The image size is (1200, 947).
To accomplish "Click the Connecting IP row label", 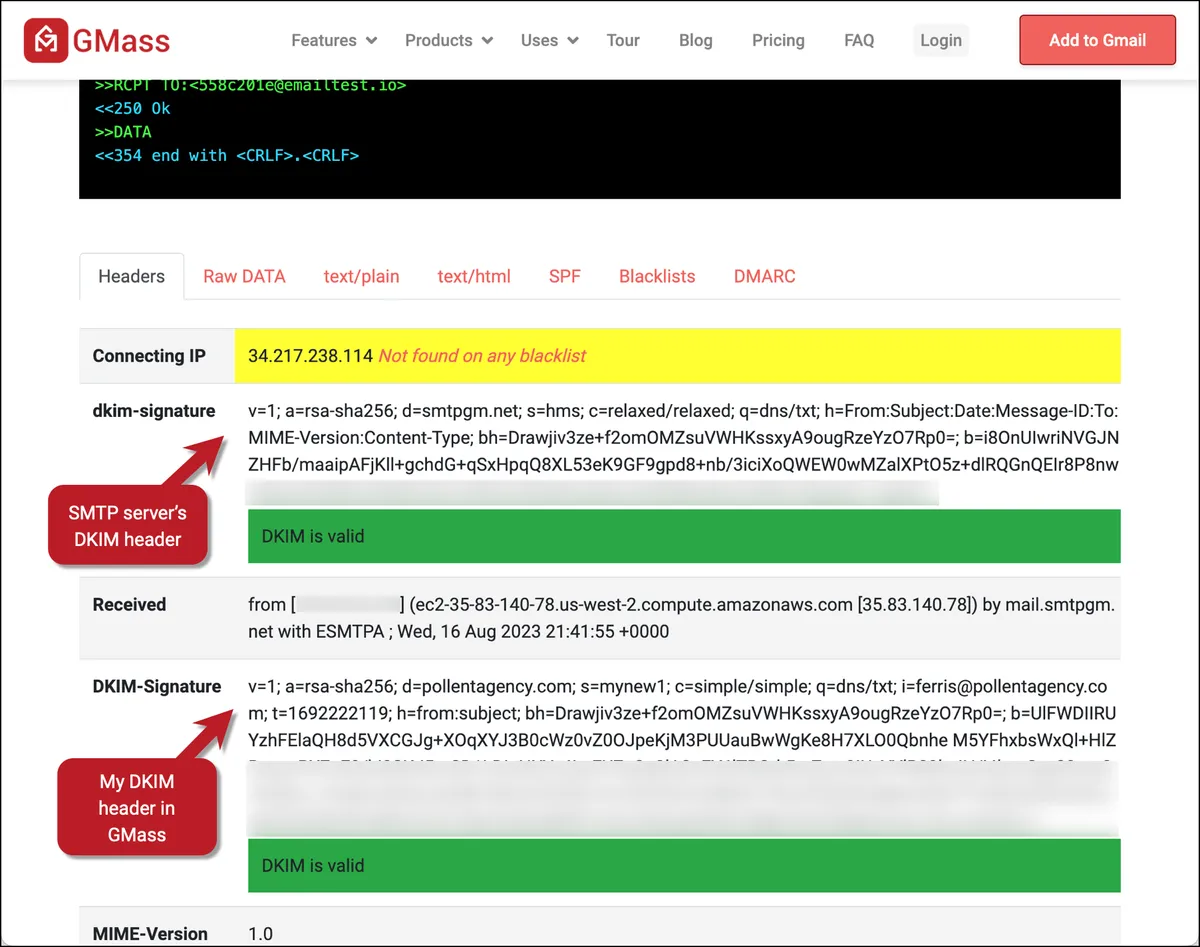I will [149, 355].
